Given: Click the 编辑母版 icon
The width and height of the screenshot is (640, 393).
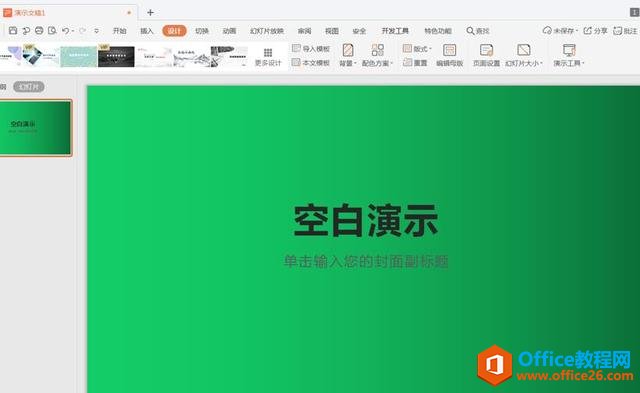Looking at the screenshot, I should pyautogui.click(x=449, y=50).
